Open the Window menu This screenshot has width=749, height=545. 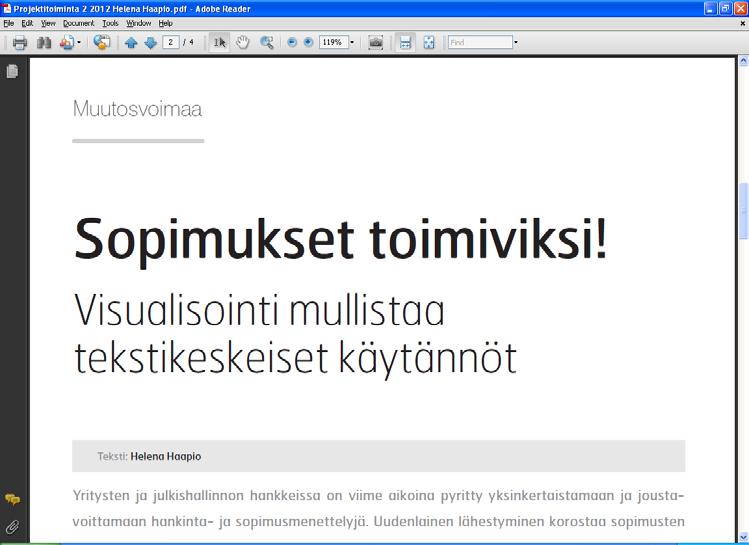[x=139, y=23]
